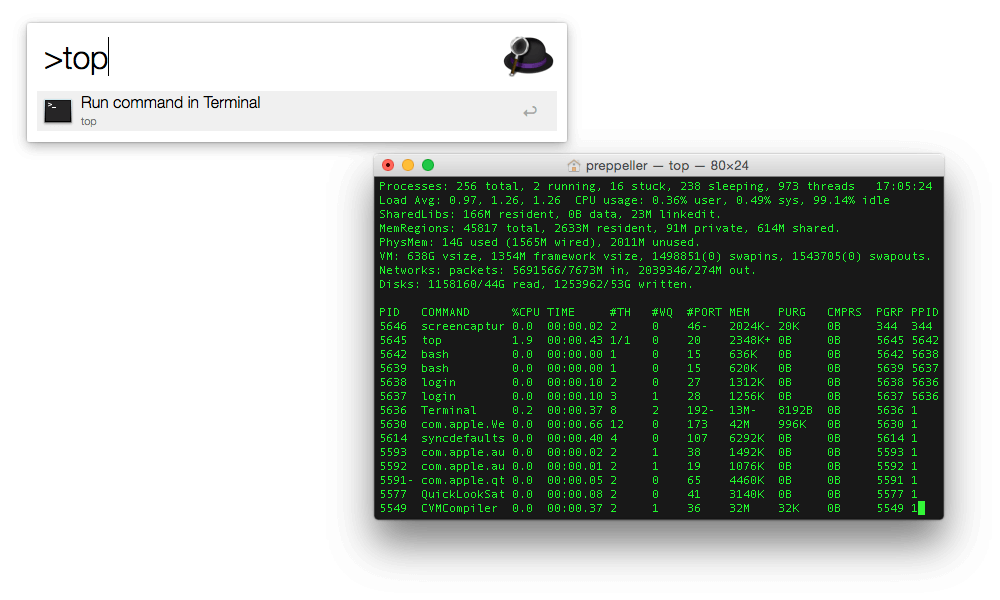Click the PGRP column header
Screen dimensions: 1000x600
click(890, 312)
